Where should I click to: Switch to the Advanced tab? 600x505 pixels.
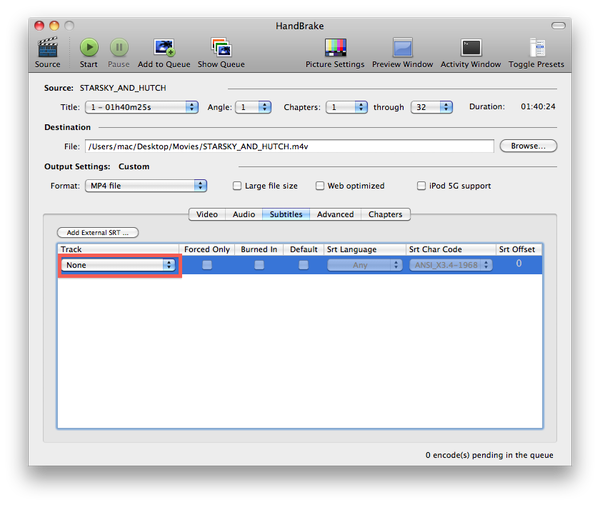(335, 214)
